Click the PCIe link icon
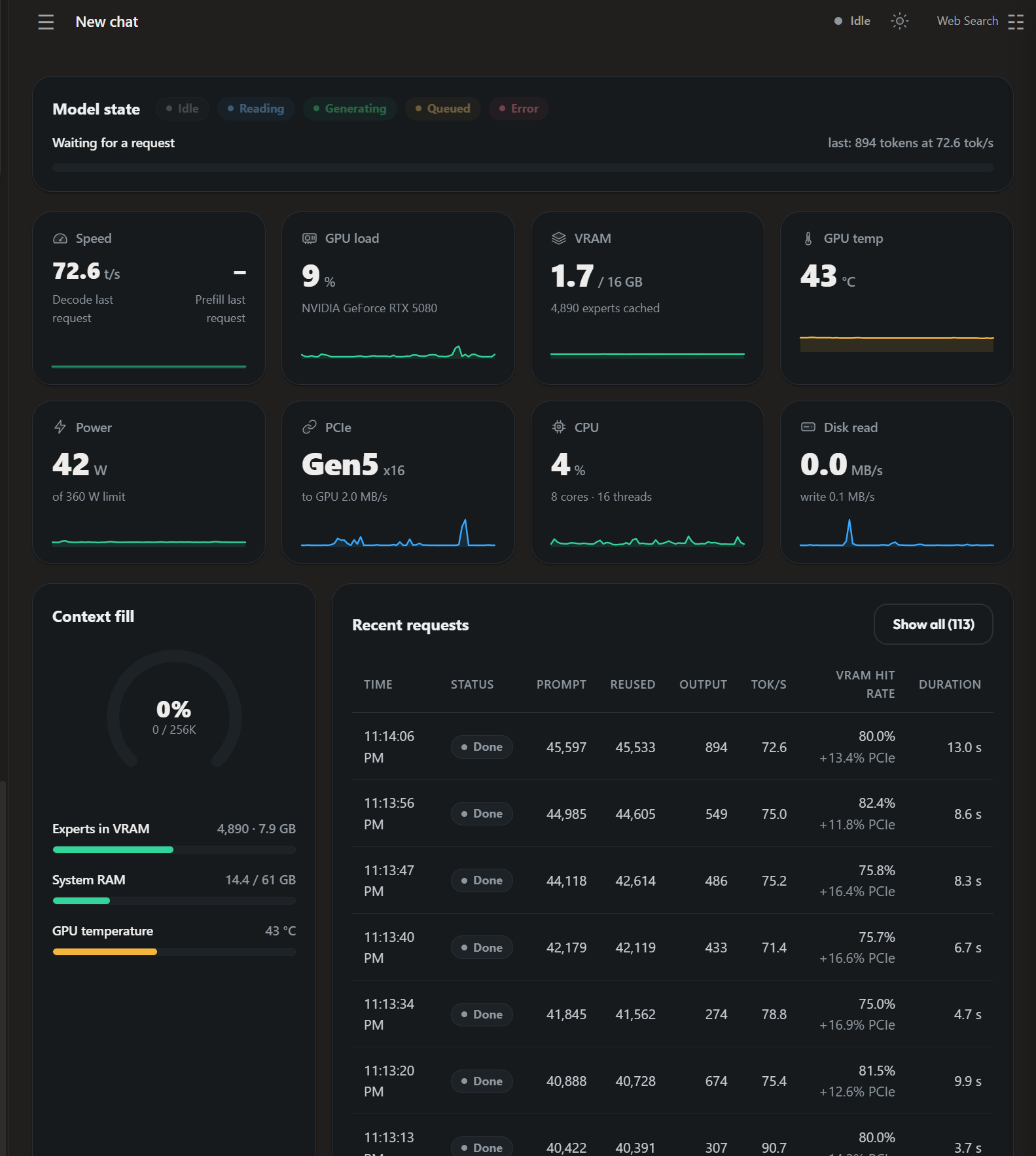This screenshot has height=1156, width=1036. coord(310,427)
